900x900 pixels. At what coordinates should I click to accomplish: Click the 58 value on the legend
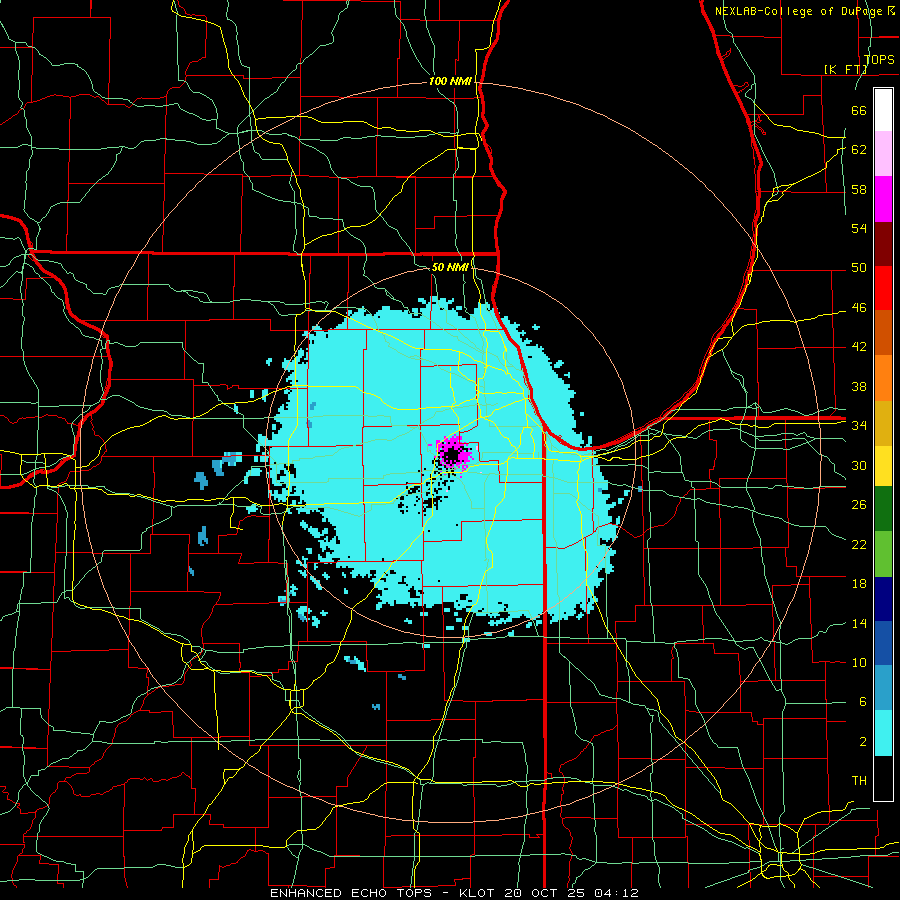859,189
